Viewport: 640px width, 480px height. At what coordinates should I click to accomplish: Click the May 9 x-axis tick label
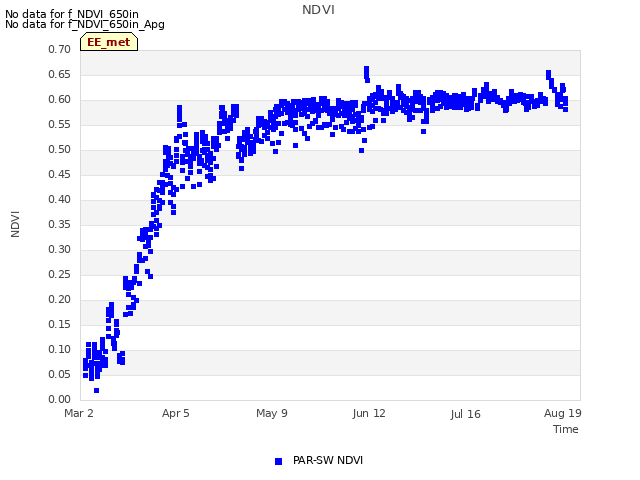pyautogui.click(x=272, y=413)
